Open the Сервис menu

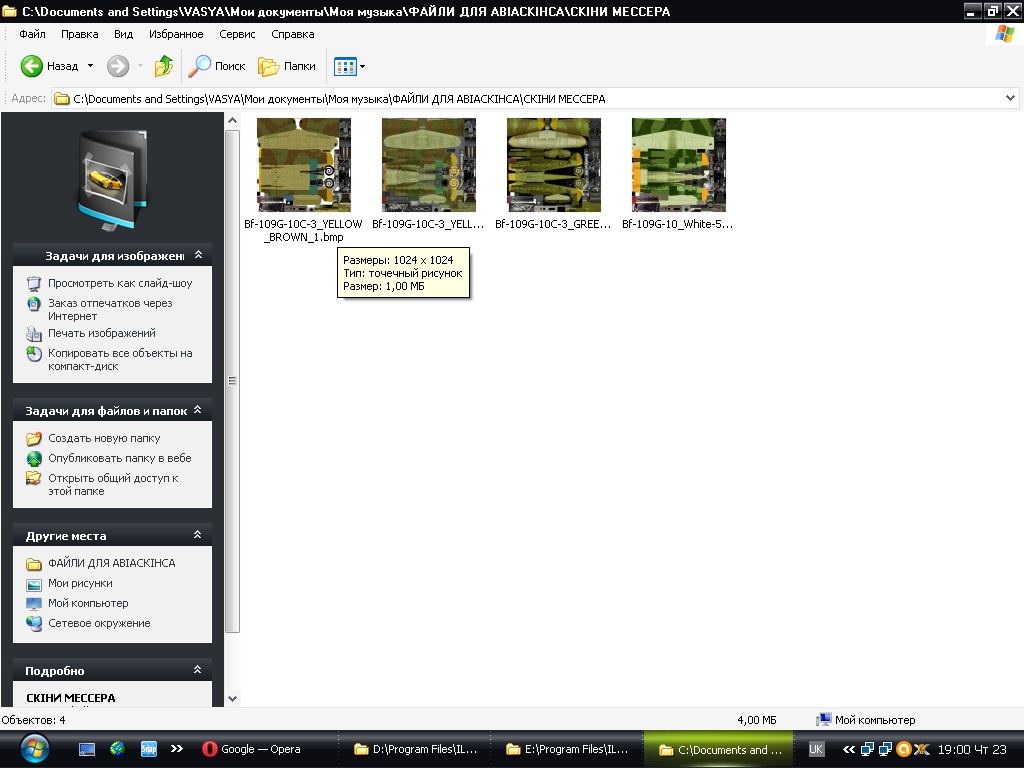click(x=237, y=34)
